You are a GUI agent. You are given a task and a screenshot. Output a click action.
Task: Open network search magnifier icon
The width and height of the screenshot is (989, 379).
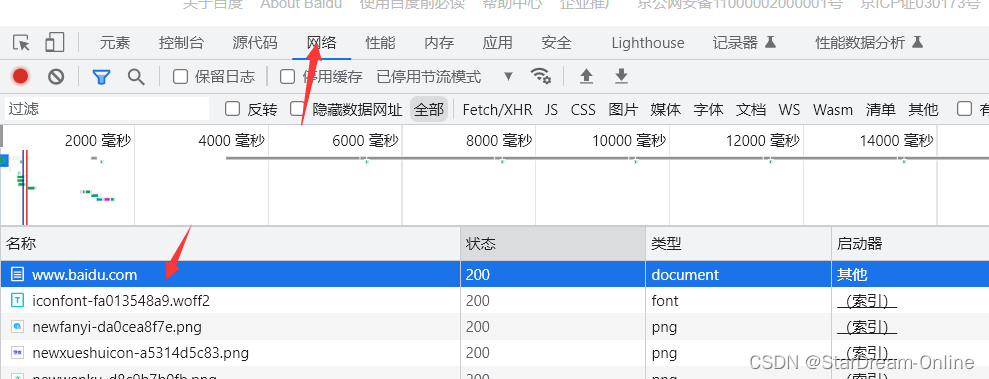(136, 77)
